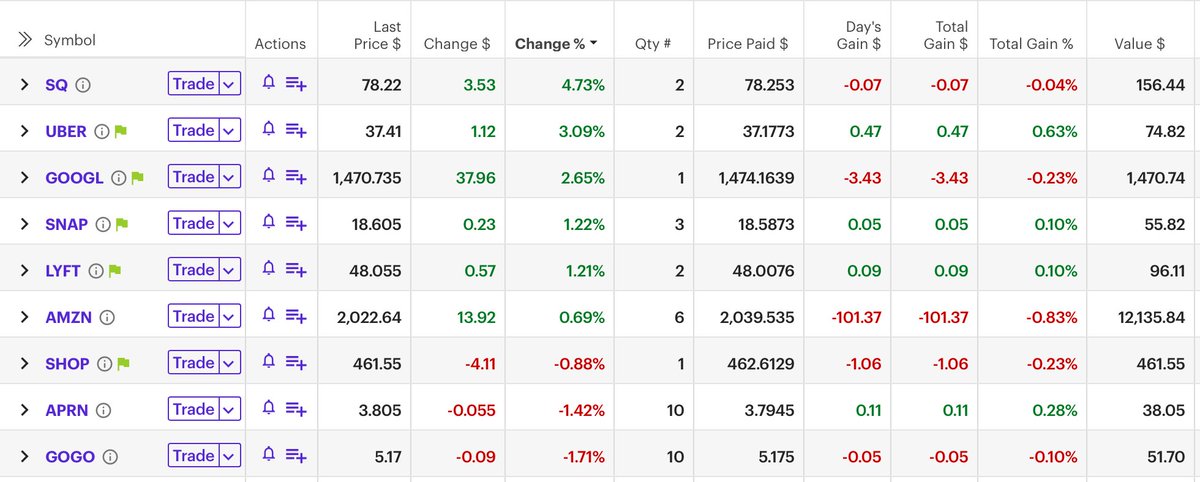Click the alert bell icon for UBER
The width and height of the screenshot is (1200, 482).
click(x=268, y=130)
